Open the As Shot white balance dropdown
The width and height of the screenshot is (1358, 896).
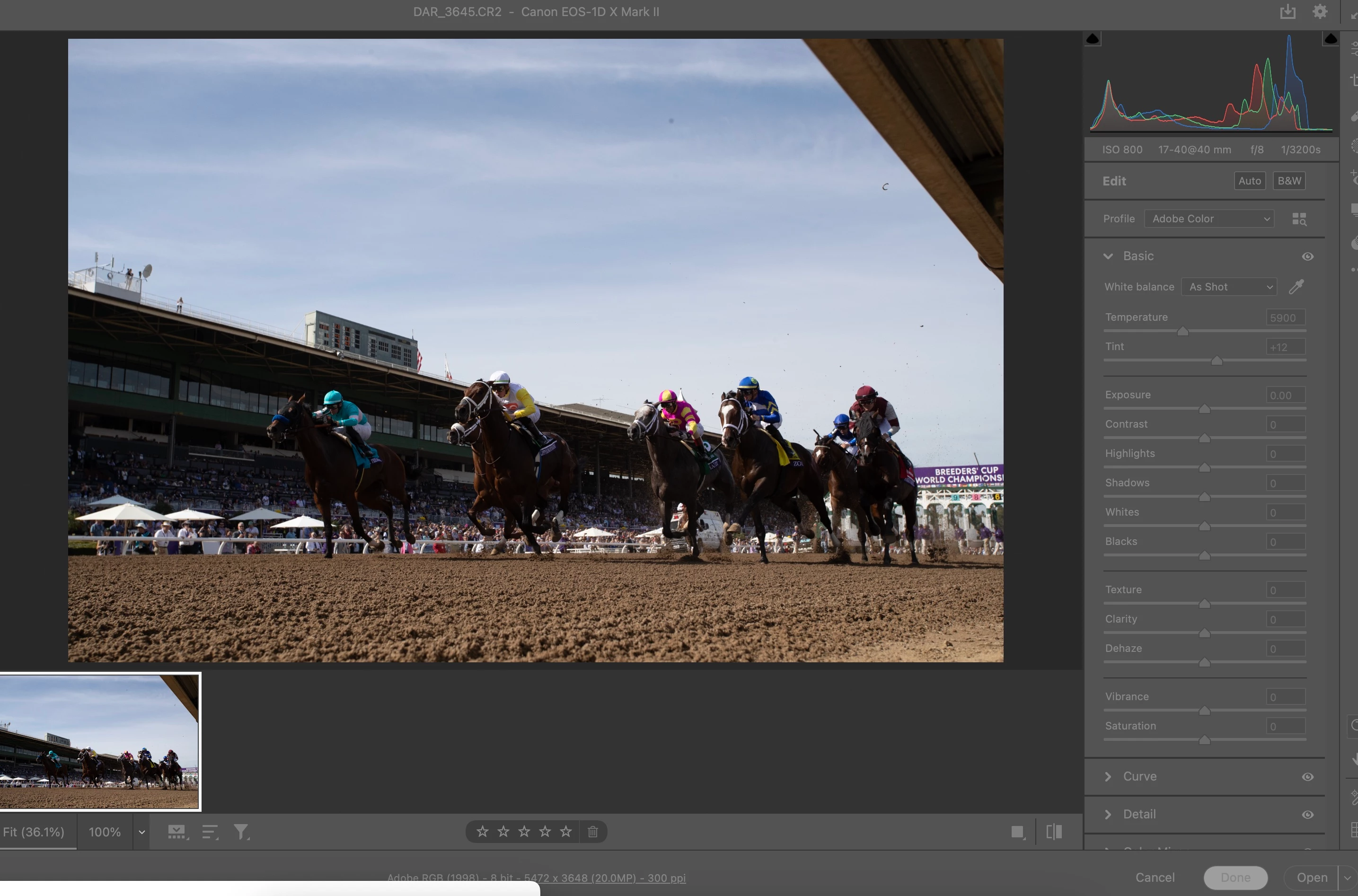click(1229, 287)
